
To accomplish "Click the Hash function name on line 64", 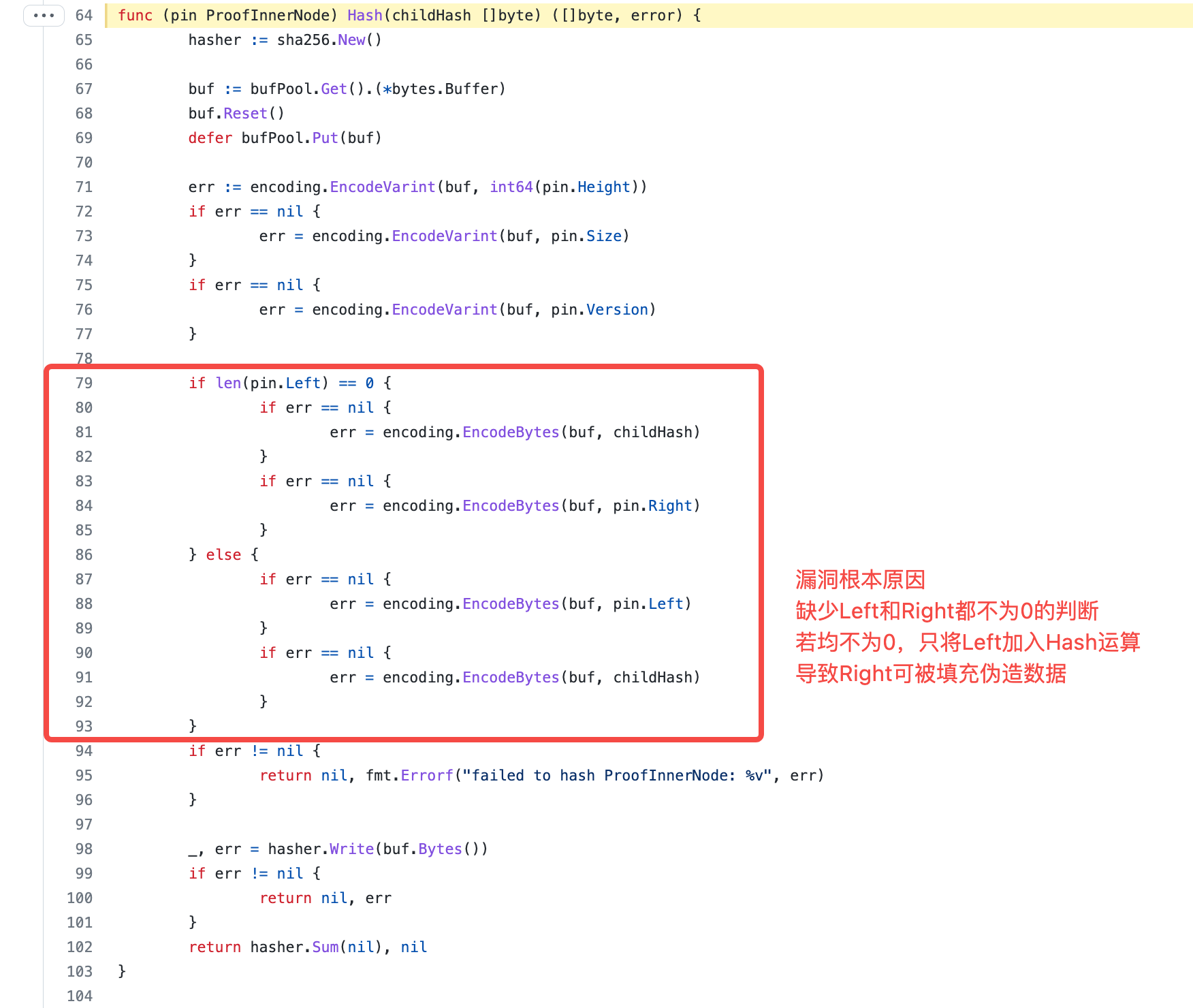I will click(364, 15).
